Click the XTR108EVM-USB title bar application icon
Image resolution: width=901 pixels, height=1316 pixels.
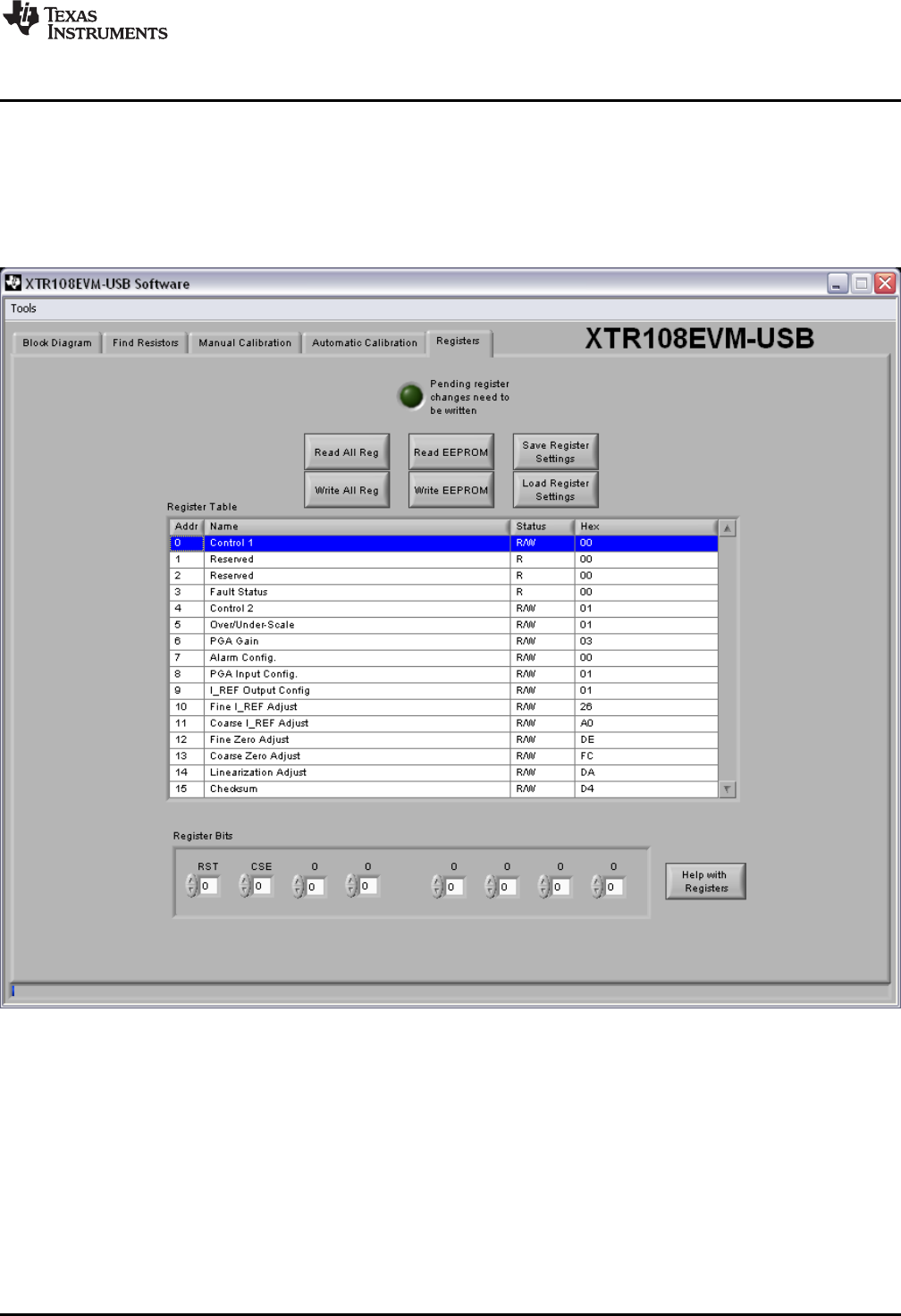[13, 283]
